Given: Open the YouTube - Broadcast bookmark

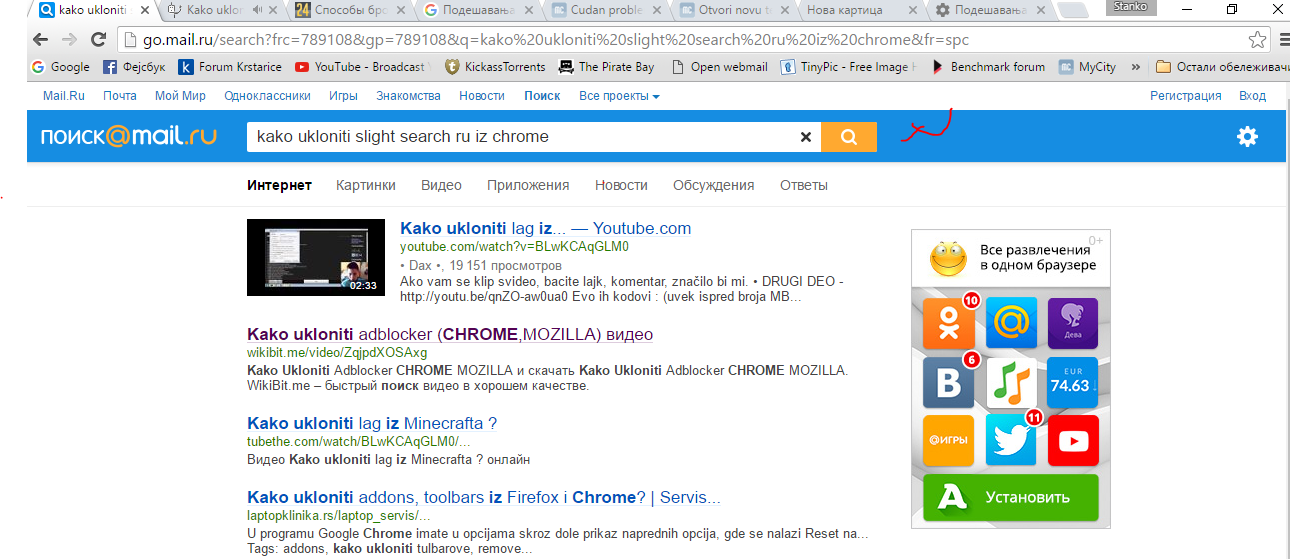Looking at the screenshot, I should 361,67.
